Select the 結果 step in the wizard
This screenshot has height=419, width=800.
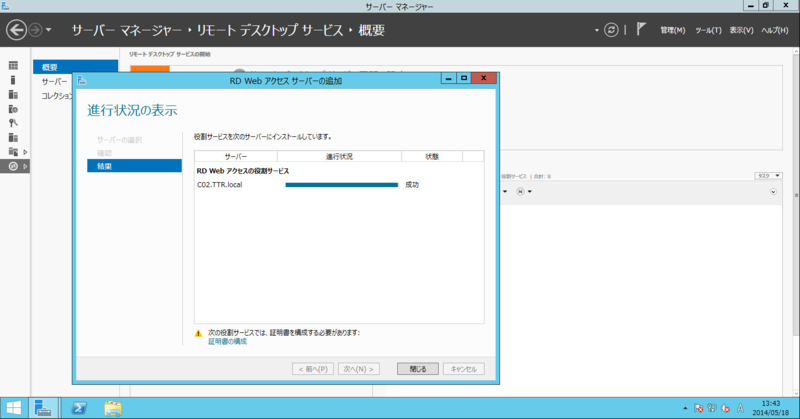pos(134,166)
